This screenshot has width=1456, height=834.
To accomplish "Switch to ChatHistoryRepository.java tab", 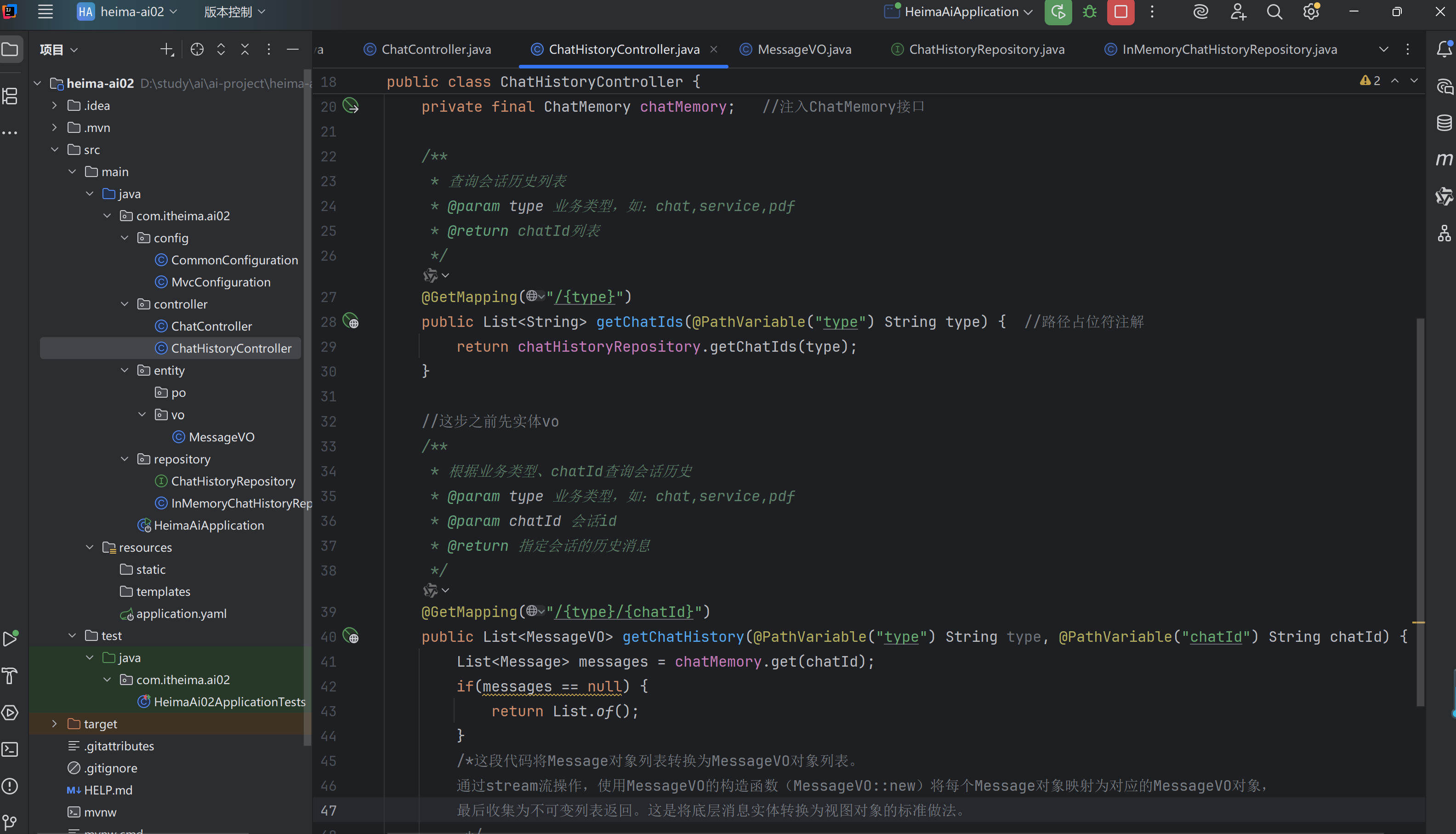I will [x=986, y=50].
